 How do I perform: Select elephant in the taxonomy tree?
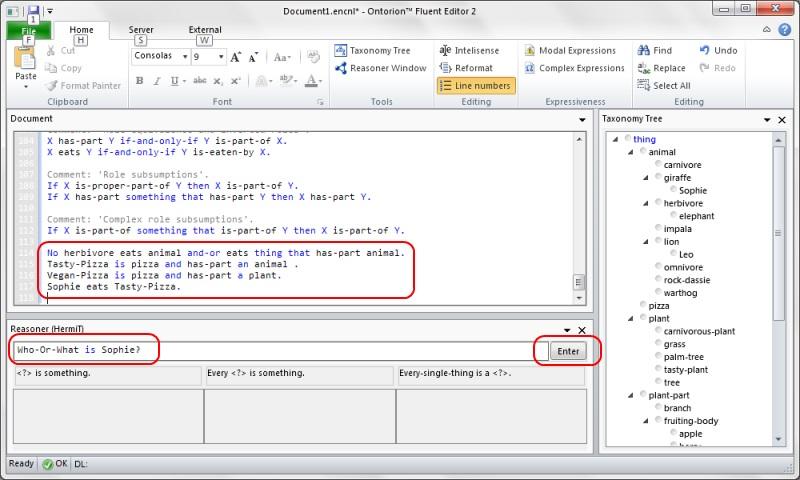[x=696, y=216]
